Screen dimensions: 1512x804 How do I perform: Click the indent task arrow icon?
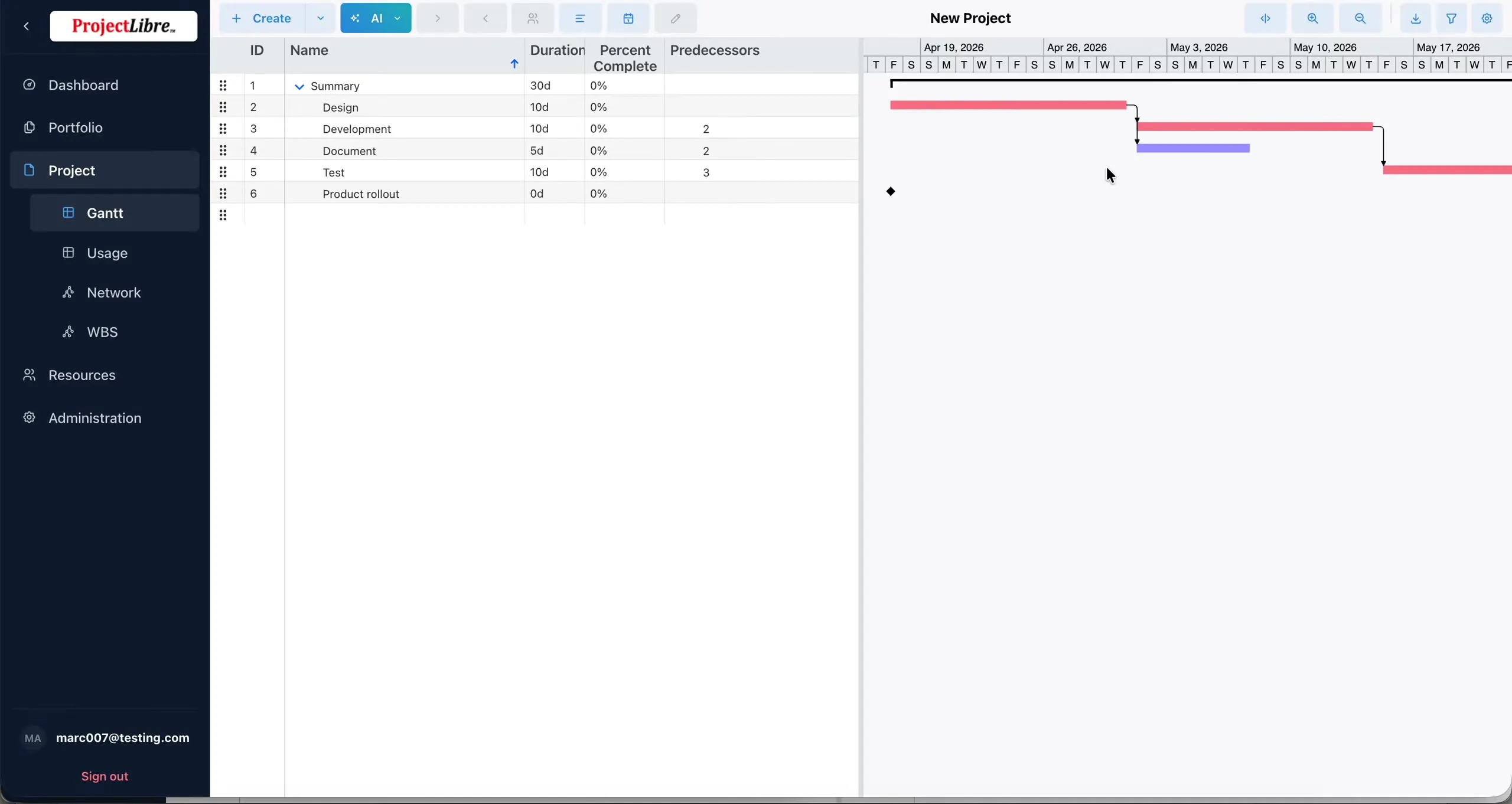[438, 18]
